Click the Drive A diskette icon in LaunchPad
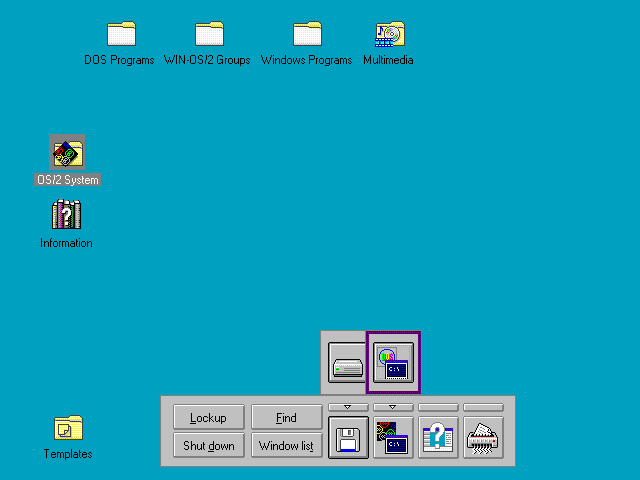This screenshot has height=480, width=640. [x=348, y=438]
